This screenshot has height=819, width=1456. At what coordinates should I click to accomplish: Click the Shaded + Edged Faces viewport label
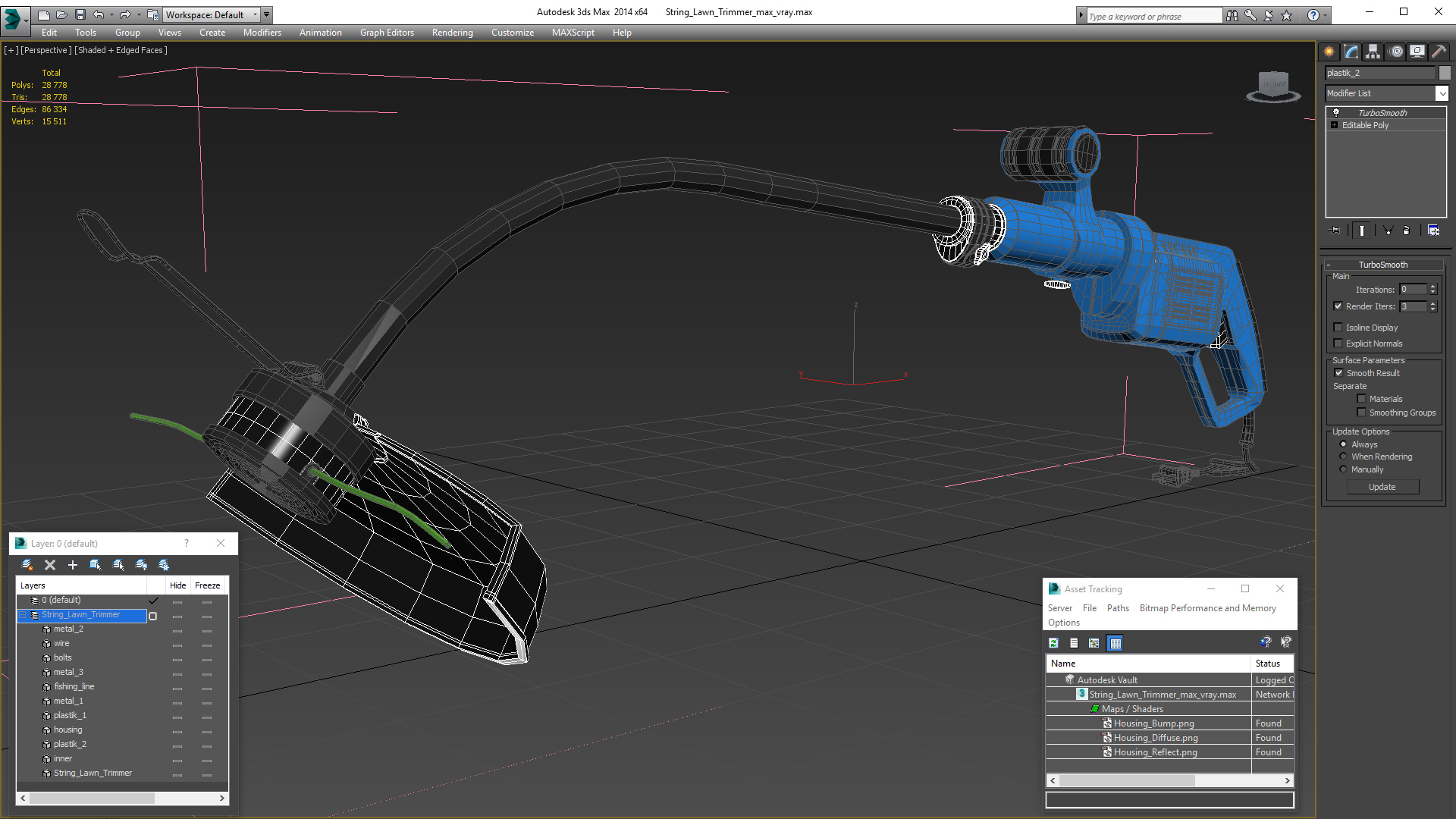[x=121, y=50]
